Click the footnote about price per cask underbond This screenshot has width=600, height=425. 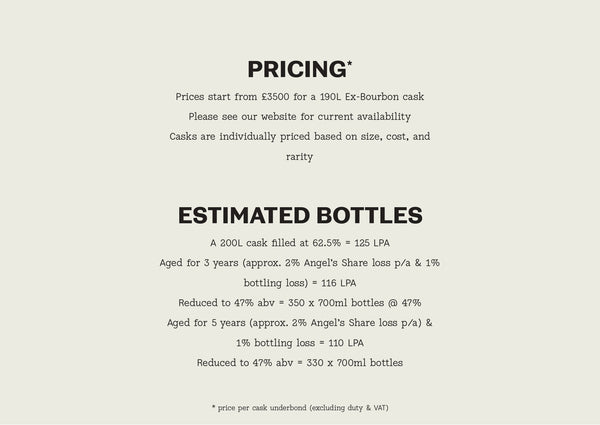click(300, 408)
